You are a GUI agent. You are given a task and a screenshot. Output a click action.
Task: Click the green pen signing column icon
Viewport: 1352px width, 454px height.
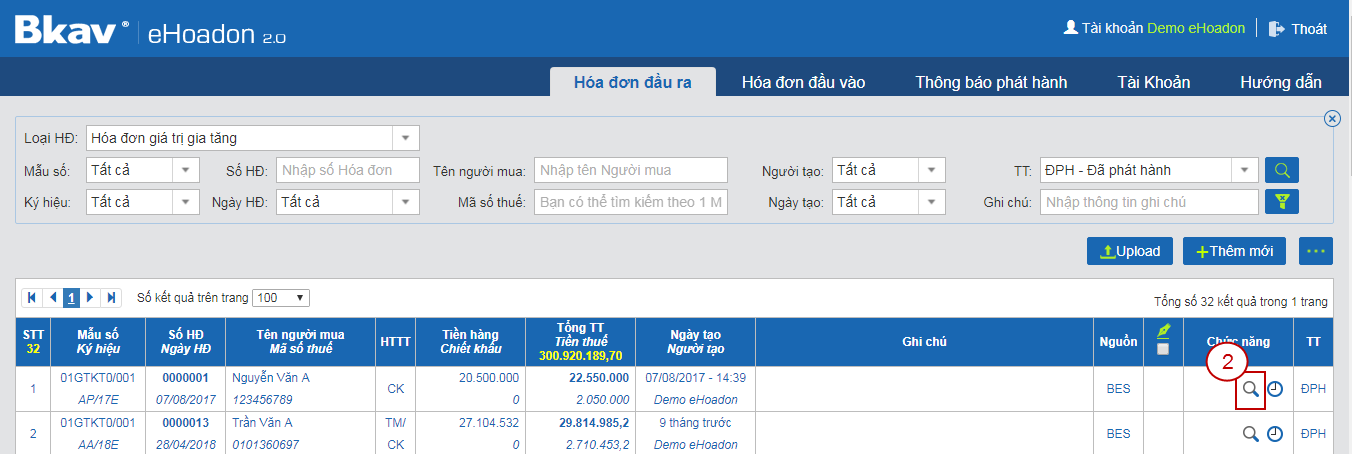coord(1161,331)
